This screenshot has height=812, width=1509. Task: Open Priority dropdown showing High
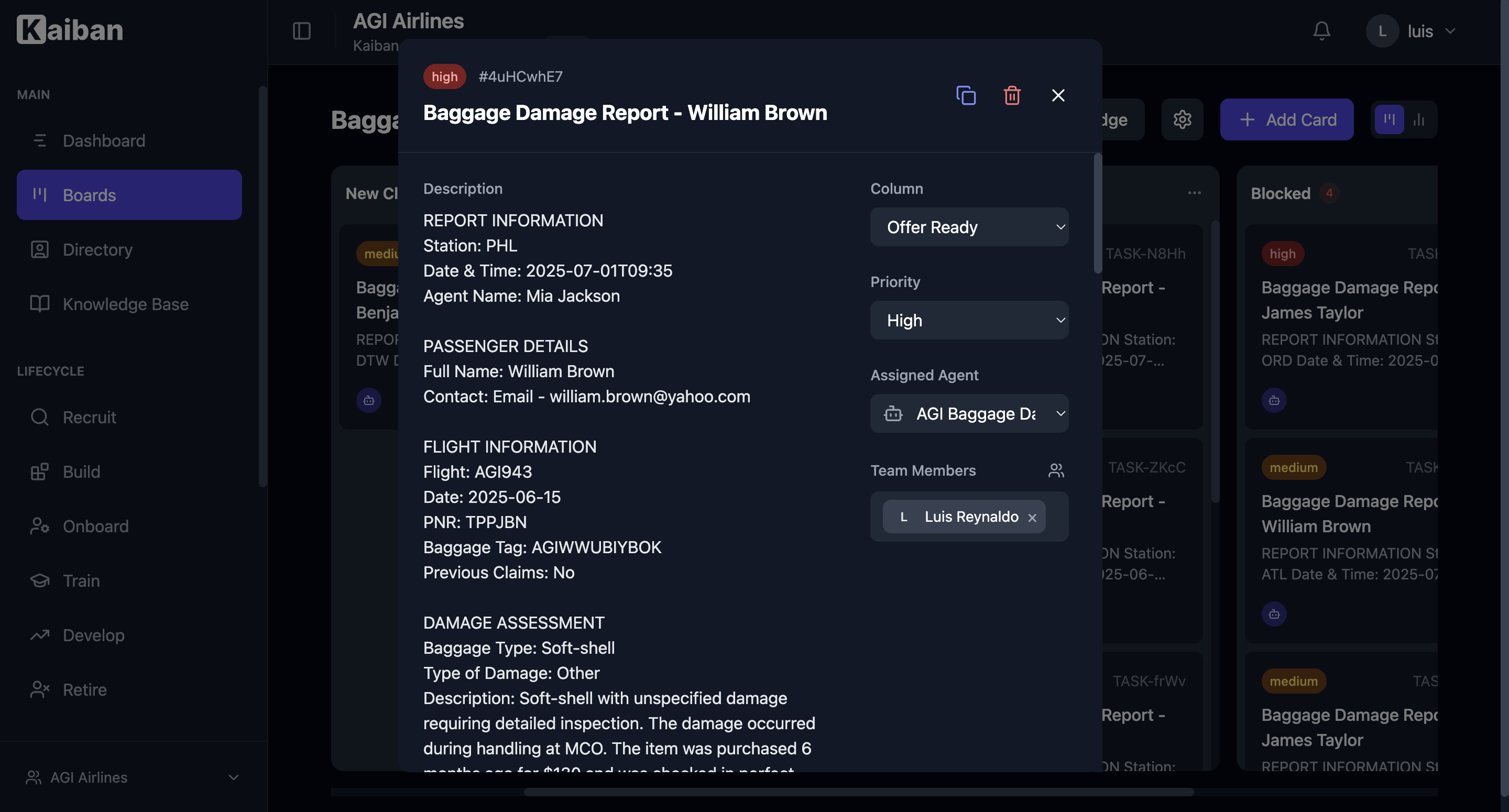click(x=969, y=320)
